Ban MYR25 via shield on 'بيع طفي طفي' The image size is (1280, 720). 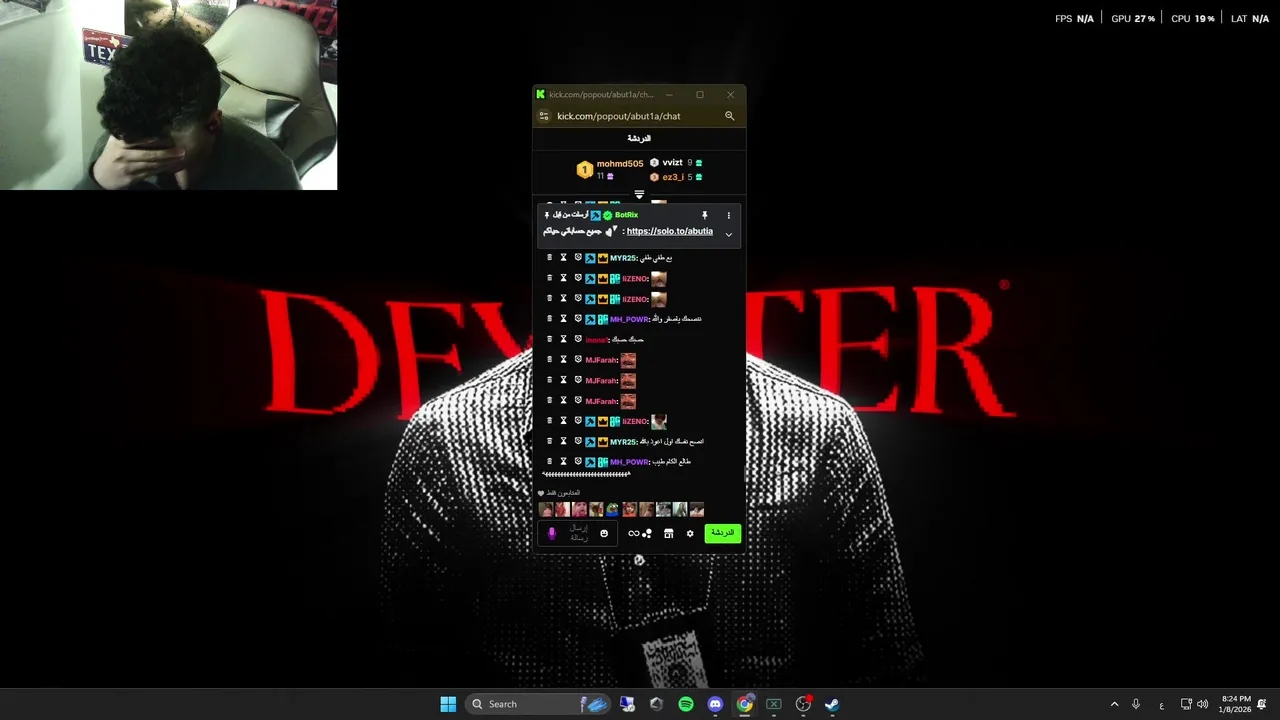coord(578,258)
